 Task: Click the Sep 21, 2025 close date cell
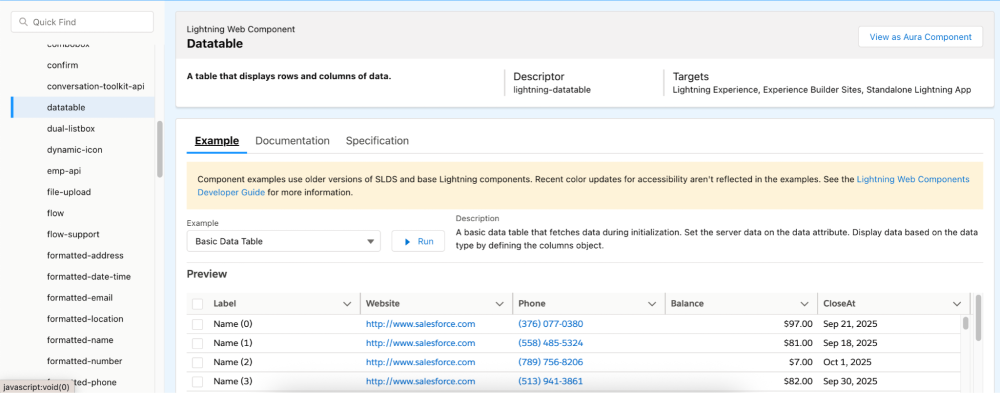850,324
